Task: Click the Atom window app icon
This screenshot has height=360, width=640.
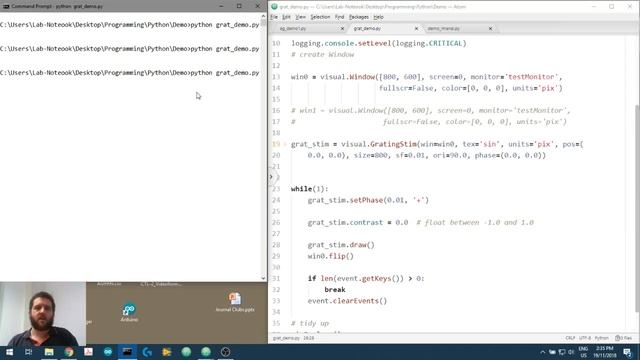Action: point(274,7)
